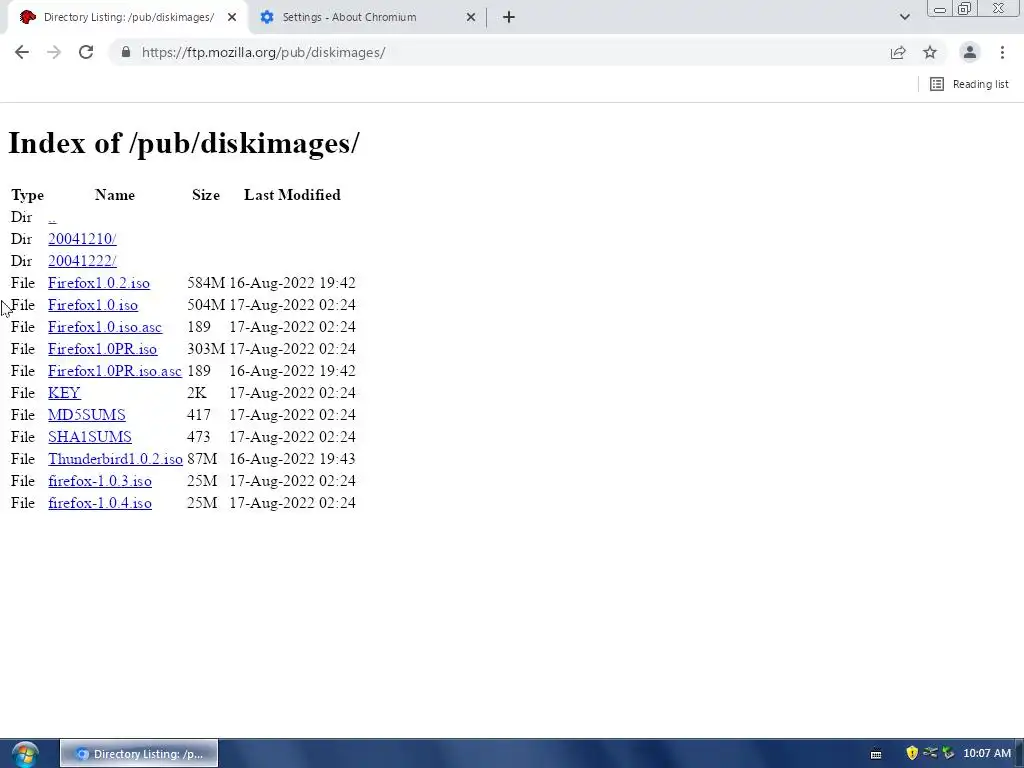Screen dimensions: 1024x768
Task: Open the user profile menu
Action: (970, 52)
